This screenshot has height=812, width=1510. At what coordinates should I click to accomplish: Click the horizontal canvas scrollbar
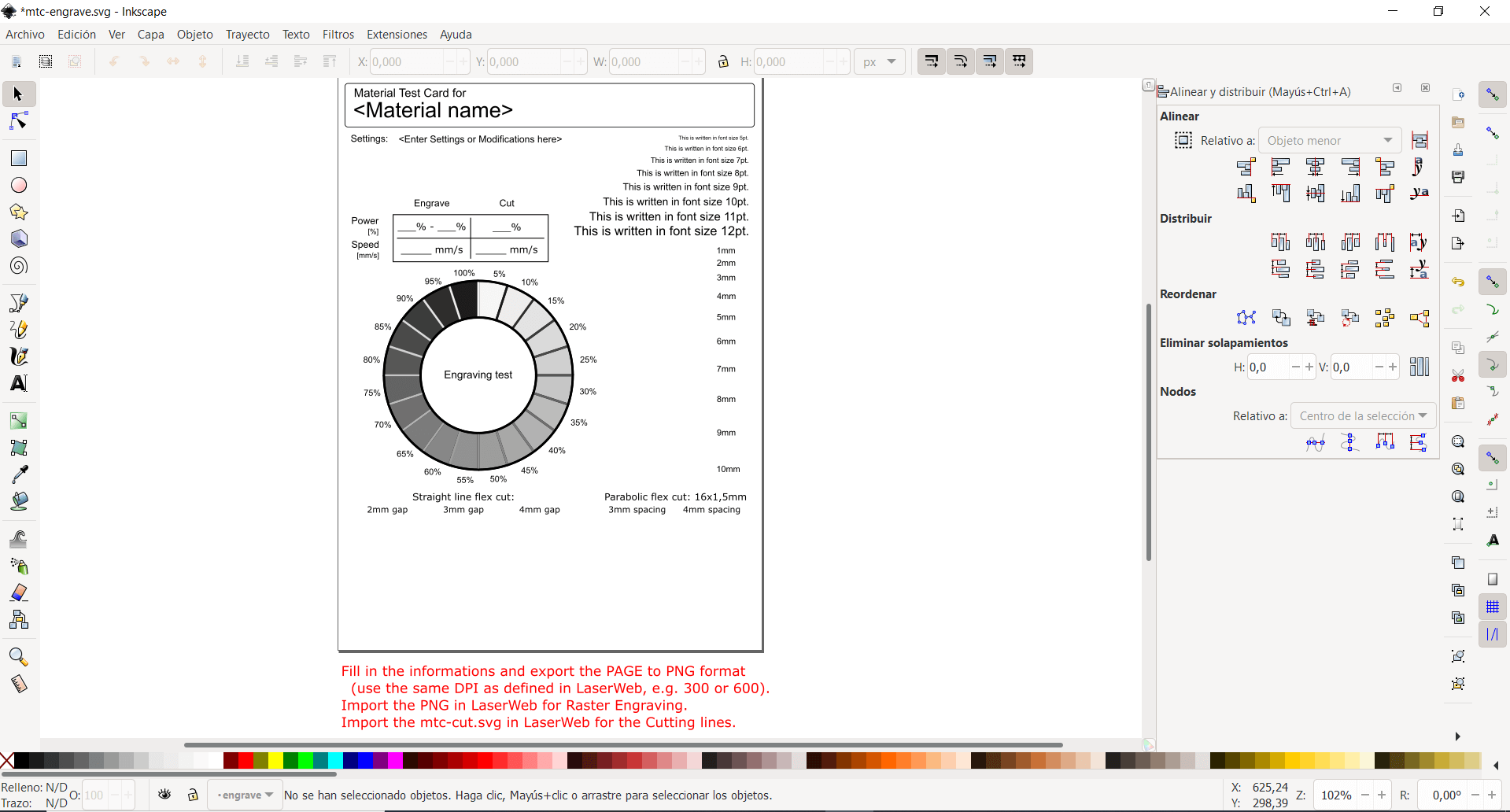[623, 744]
